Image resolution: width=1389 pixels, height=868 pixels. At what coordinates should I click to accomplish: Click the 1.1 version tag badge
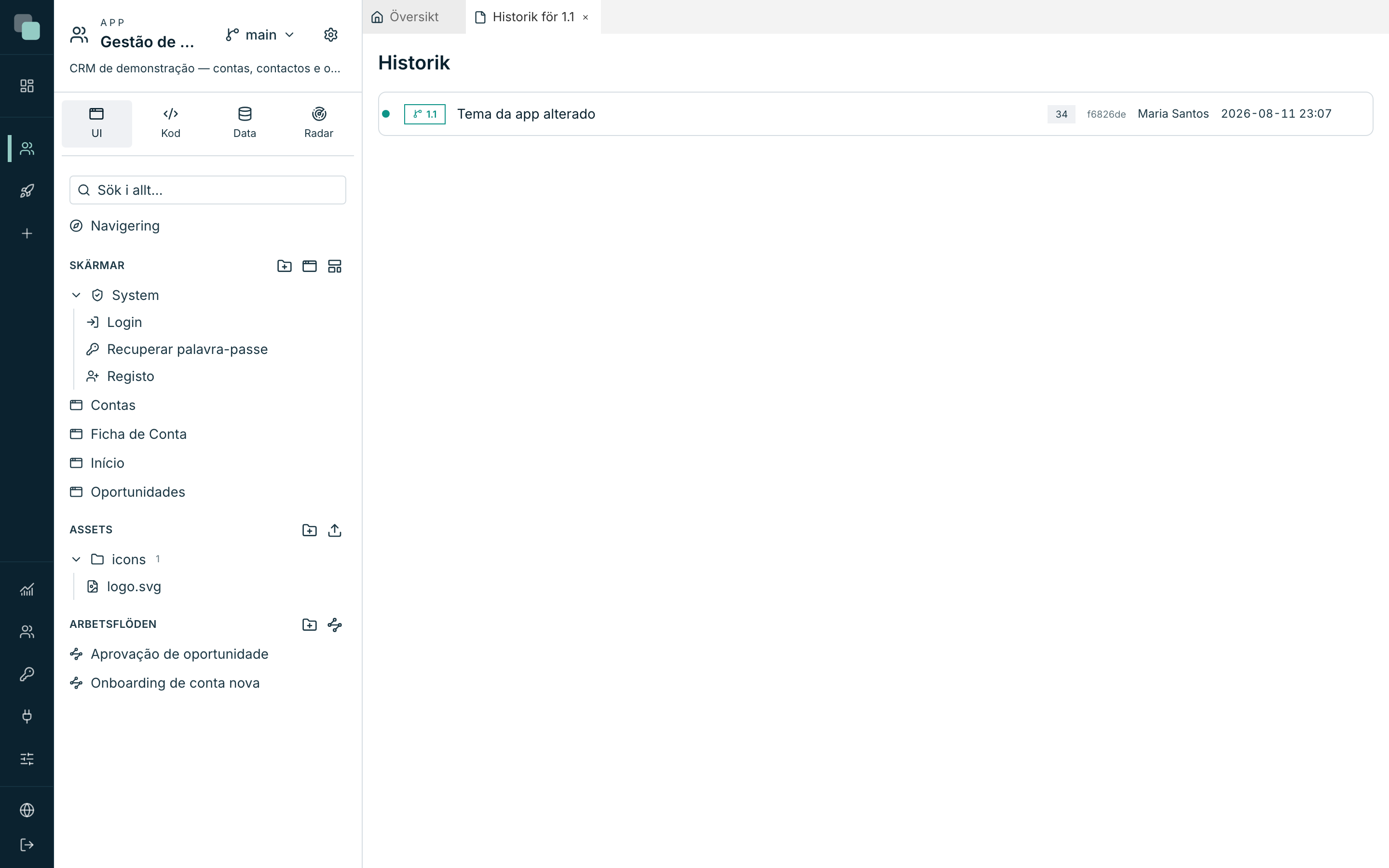tap(425, 114)
